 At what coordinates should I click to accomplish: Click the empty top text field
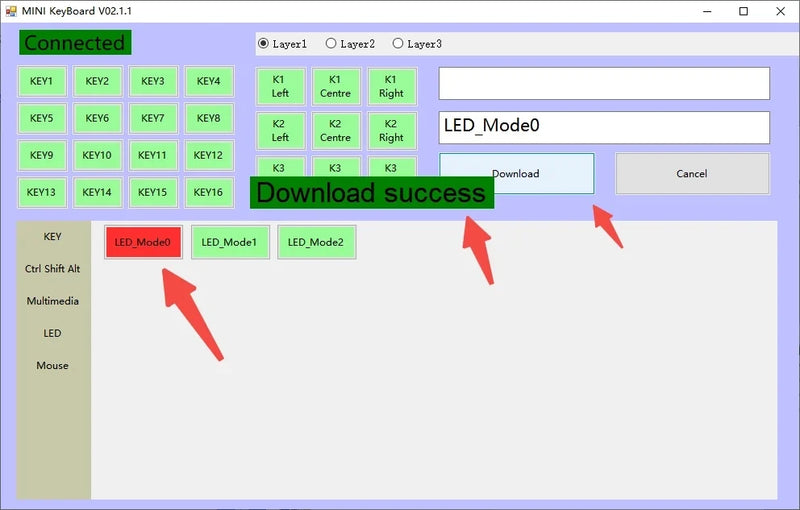604,84
